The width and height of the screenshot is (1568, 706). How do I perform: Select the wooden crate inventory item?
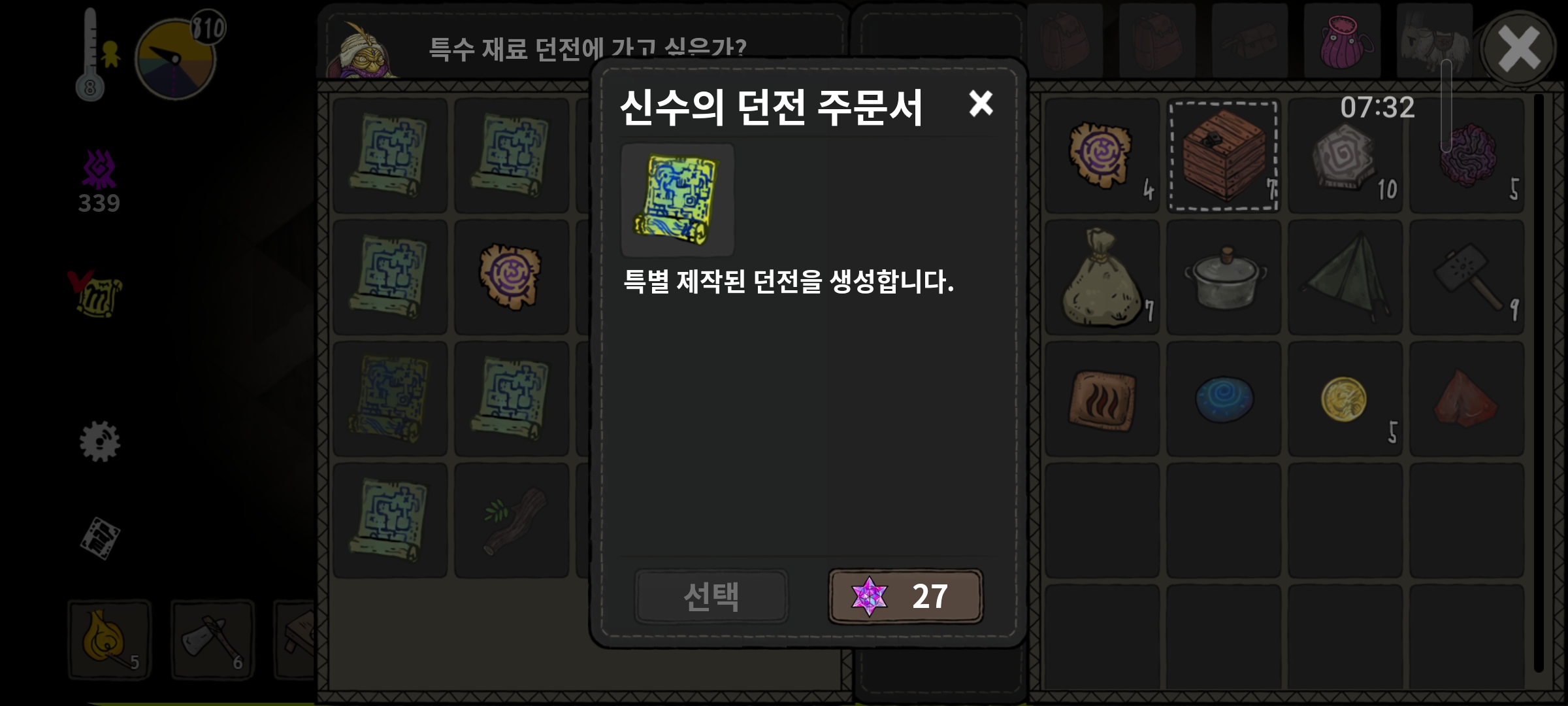coord(1224,156)
